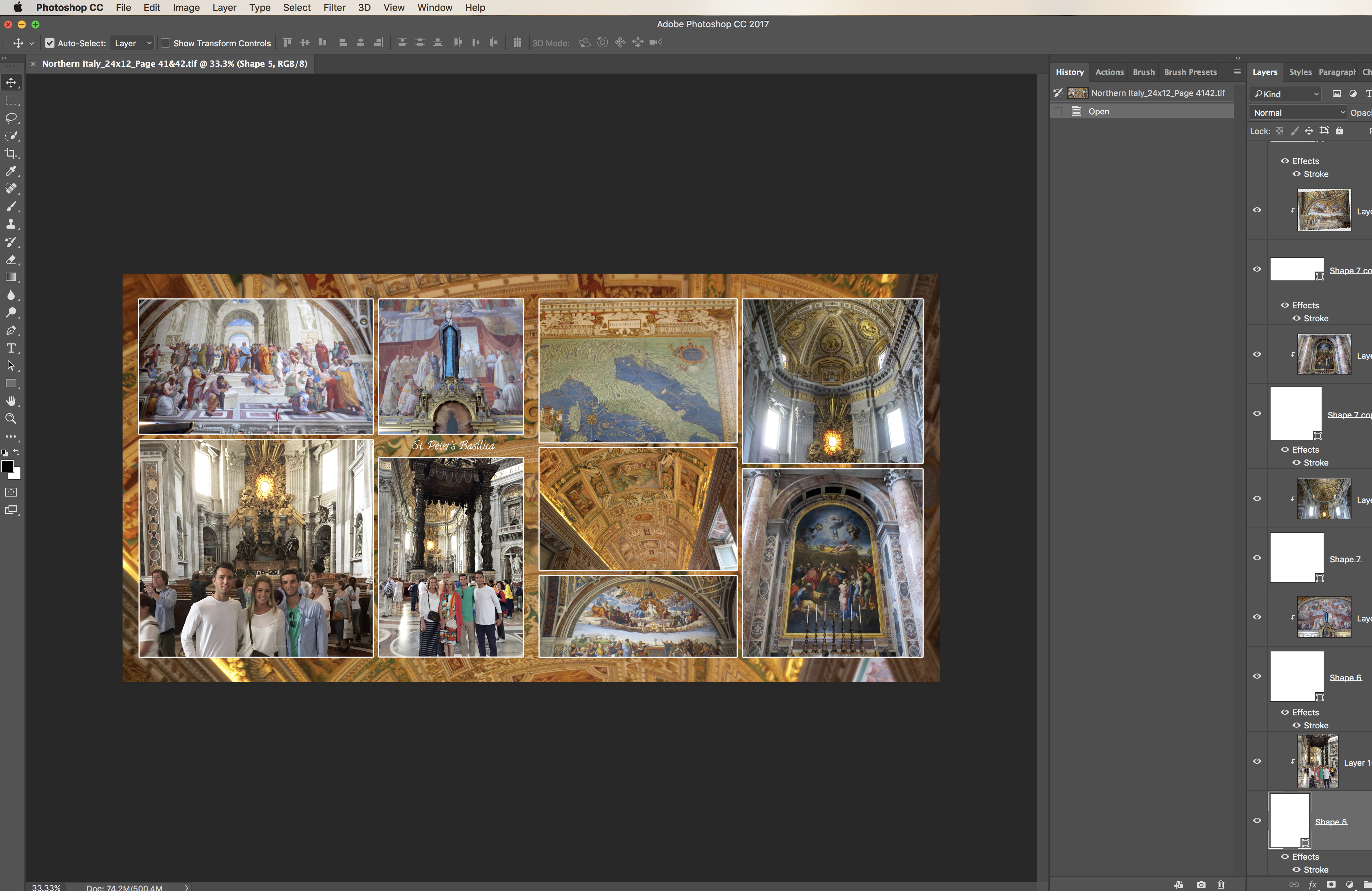Reset default foreground and background colors
Image resolution: width=1372 pixels, height=891 pixels.
5,453
